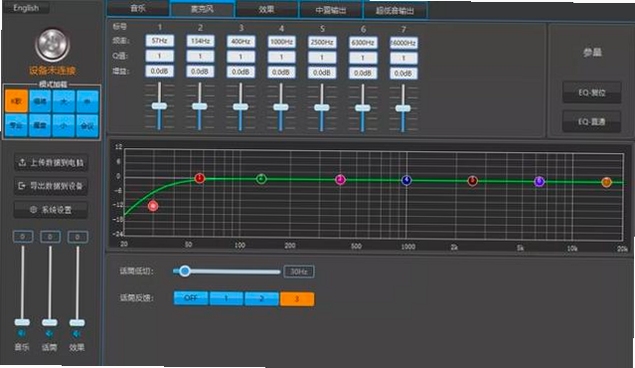Select the 小 mode button
The width and height of the screenshot is (635, 368).
click(x=64, y=126)
